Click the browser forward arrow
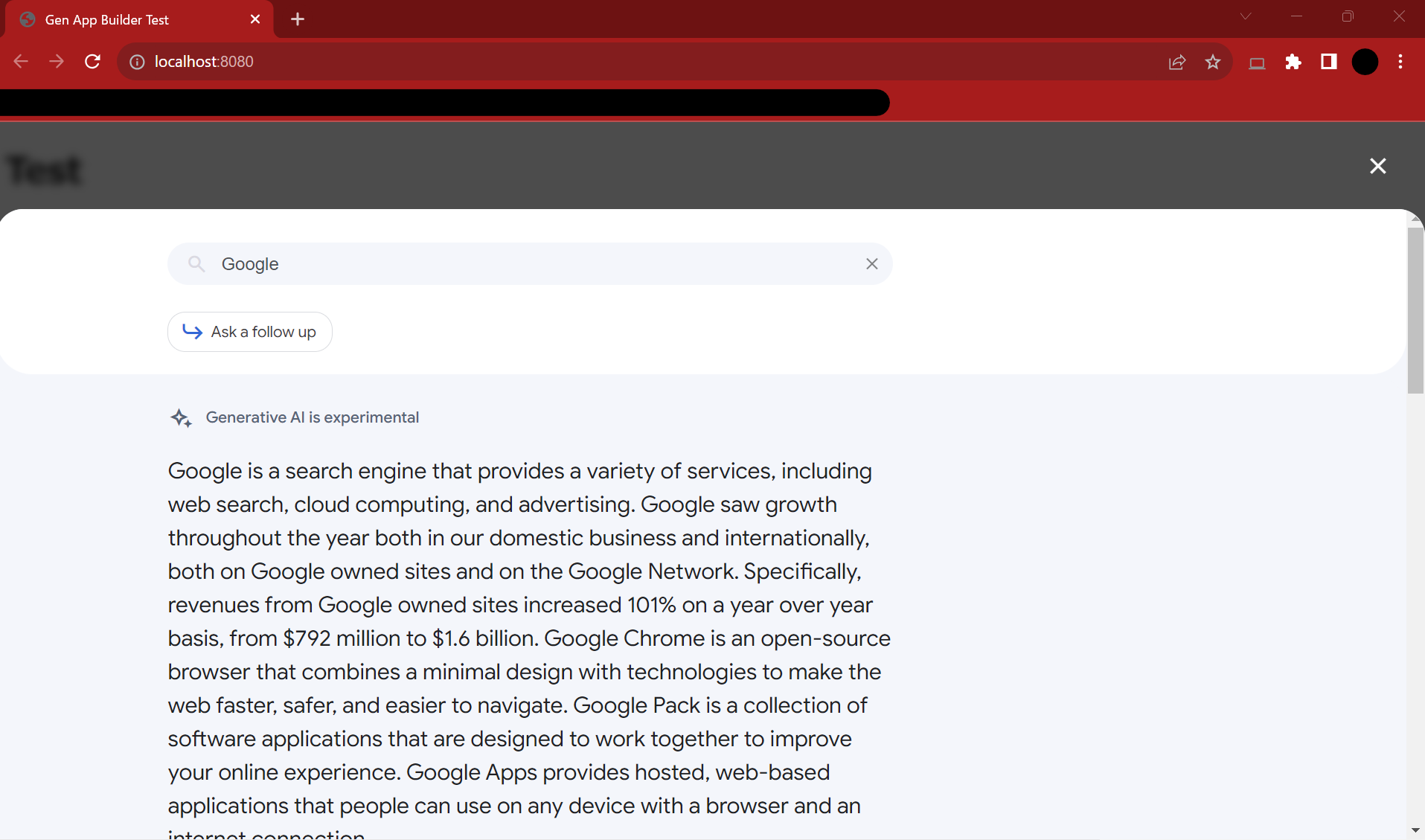 pos(57,62)
